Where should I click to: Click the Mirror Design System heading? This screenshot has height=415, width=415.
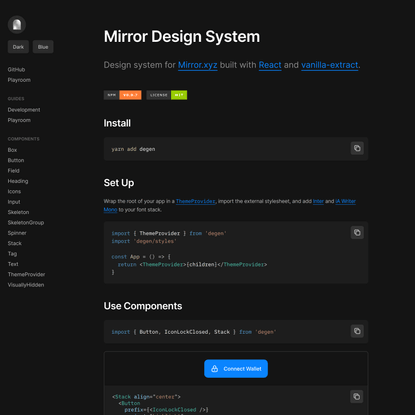182,36
